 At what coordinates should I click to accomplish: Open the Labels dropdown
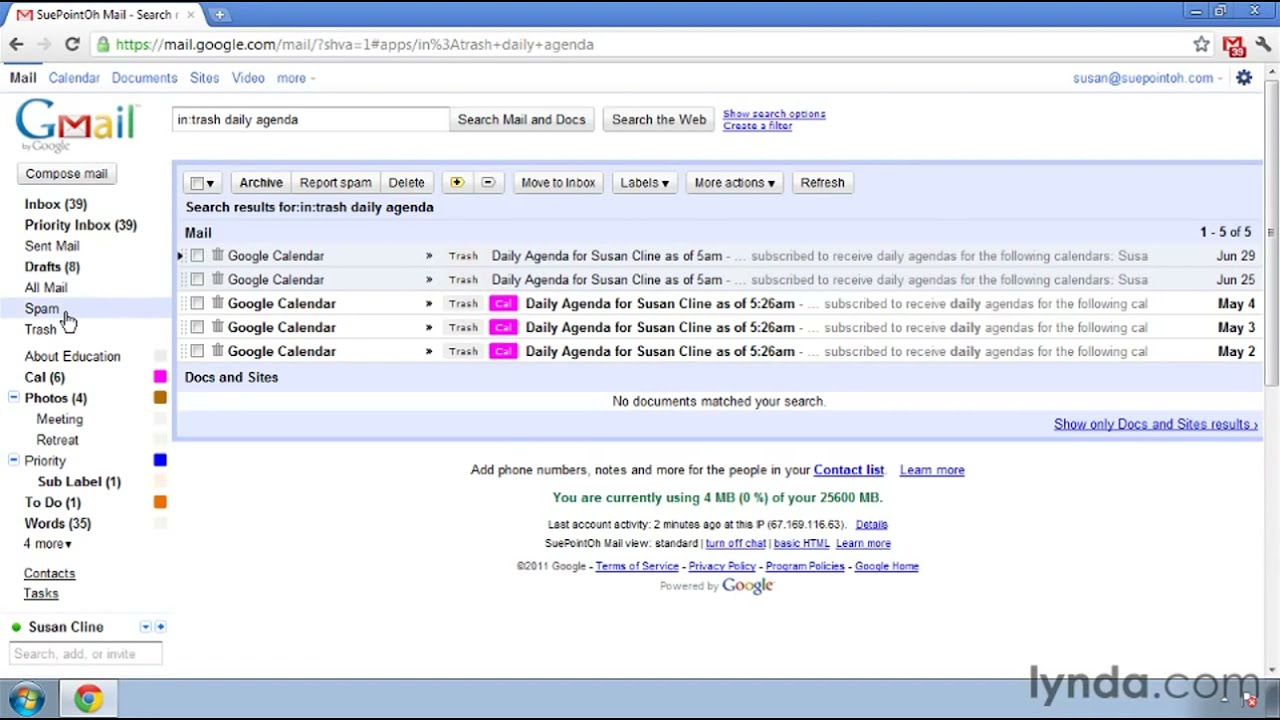644,182
